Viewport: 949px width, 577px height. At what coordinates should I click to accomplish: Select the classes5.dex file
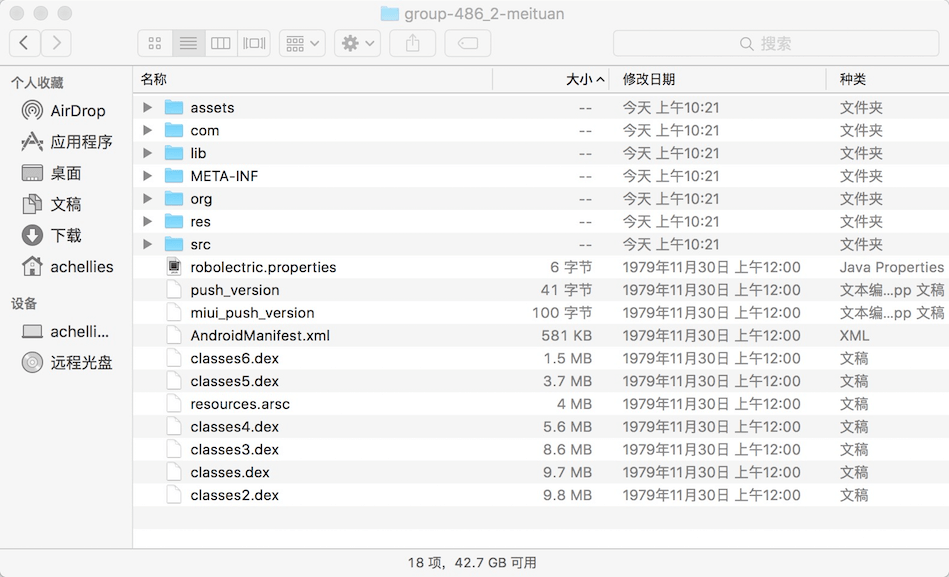(x=235, y=381)
